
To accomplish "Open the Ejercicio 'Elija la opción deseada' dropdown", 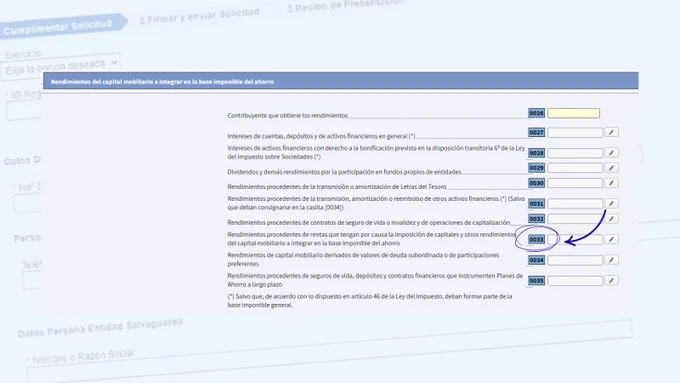I will (60, 67).
